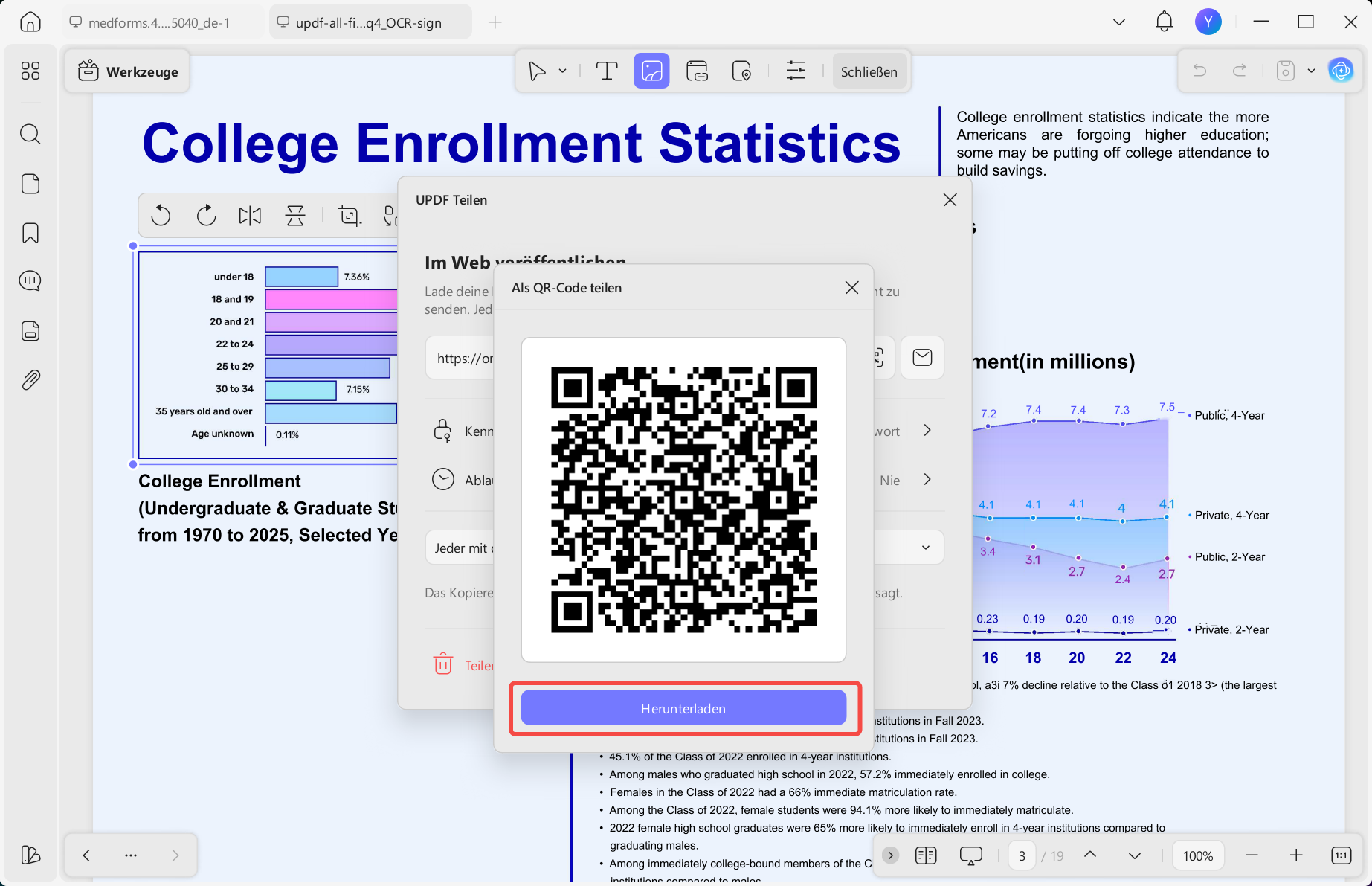Open the save options dropdown arrow

(1311, 71)
